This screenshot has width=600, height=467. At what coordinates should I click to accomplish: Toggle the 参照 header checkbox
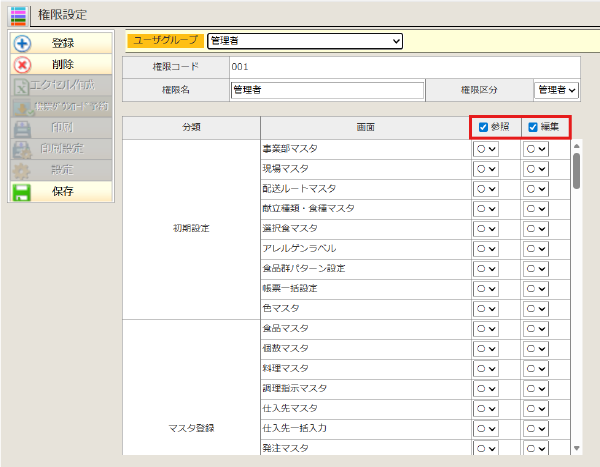[x=483, y=127]
